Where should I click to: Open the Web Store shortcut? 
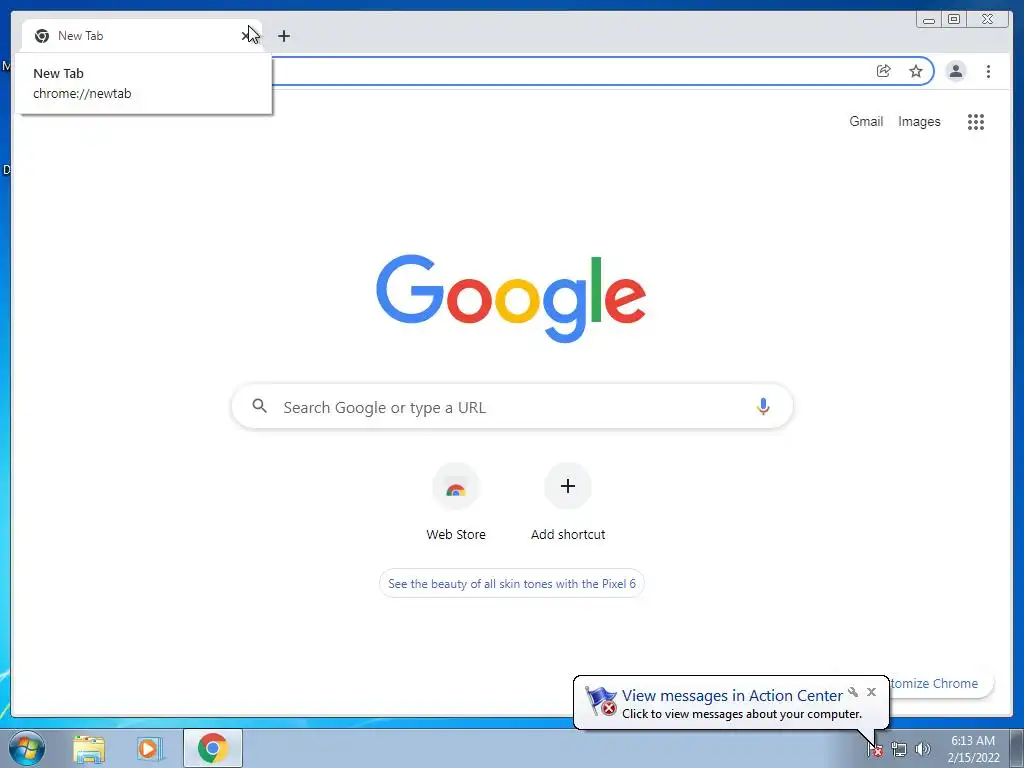pyautogui.click(x=456, y=502)
